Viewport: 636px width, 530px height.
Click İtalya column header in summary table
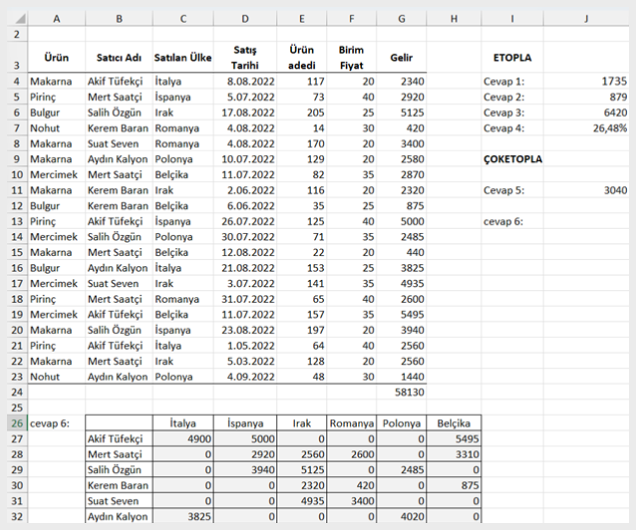[x=183, y=423]
